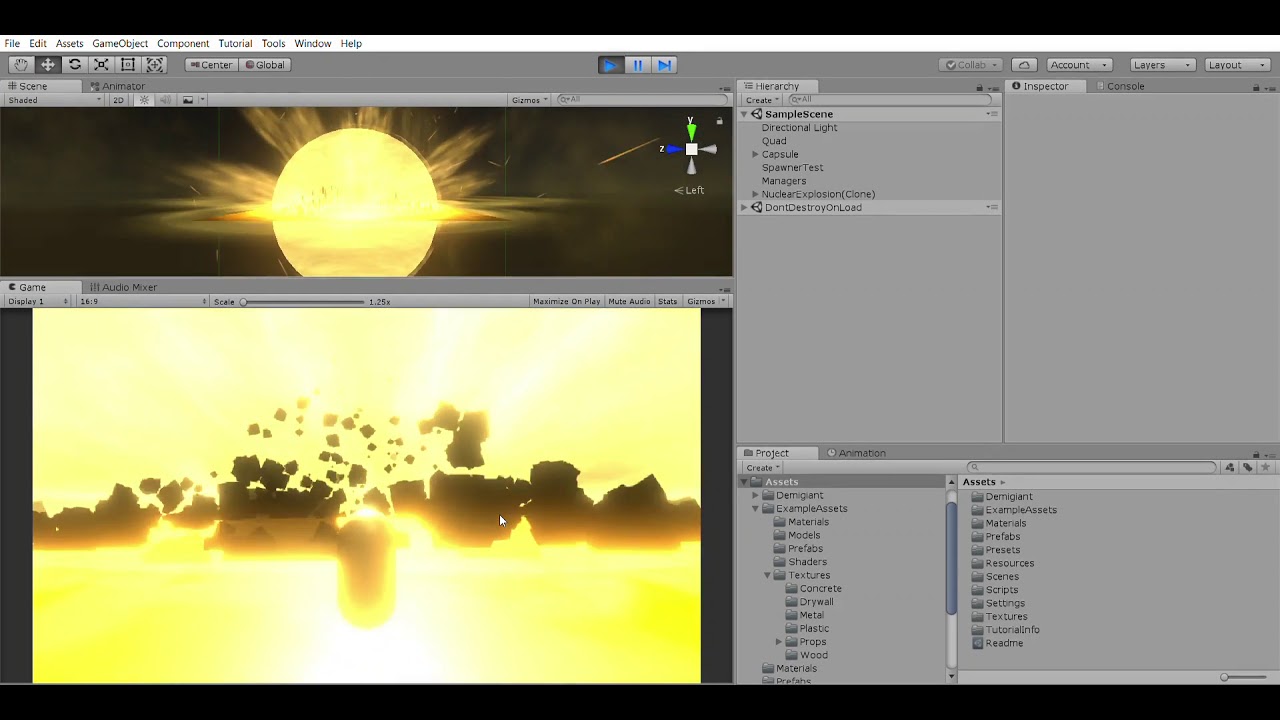Open the Display 1 dropdown

coord(38,301)
